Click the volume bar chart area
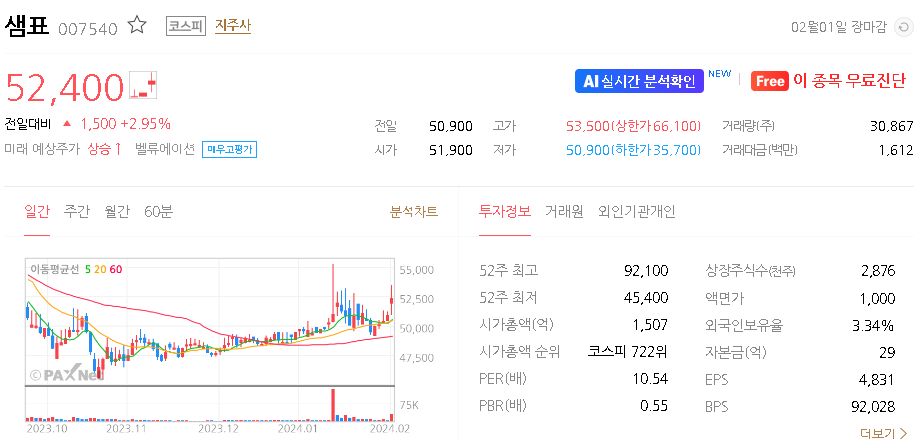914x448 pixels. 210,404
